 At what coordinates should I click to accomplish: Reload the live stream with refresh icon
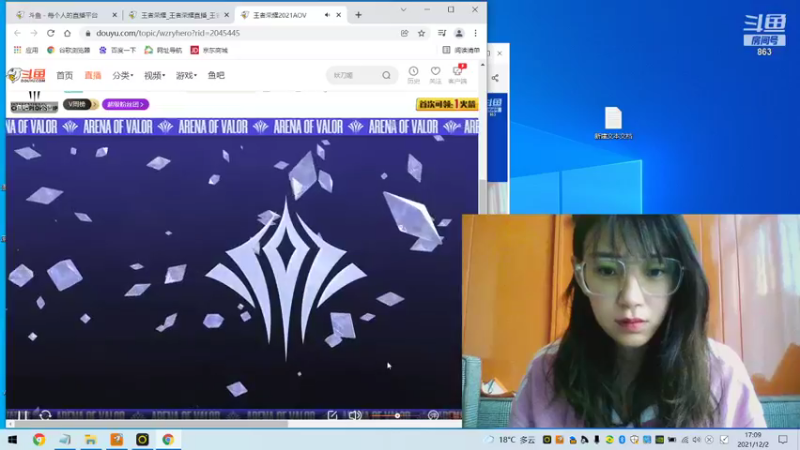pyautogui.click(x=45, y=415)
